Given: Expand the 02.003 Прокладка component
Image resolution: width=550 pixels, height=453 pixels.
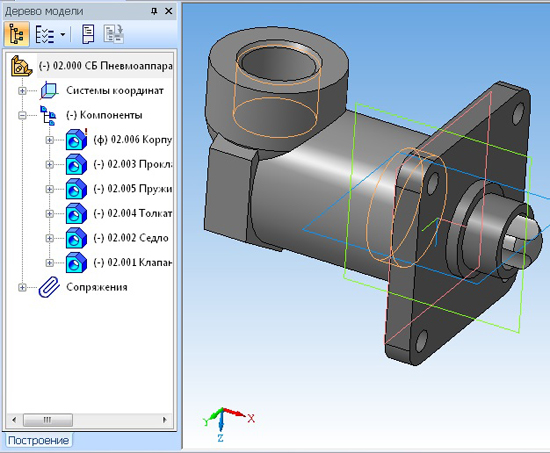Looking at the screenshot, I should pyautogui.click(x=49, y=165).
